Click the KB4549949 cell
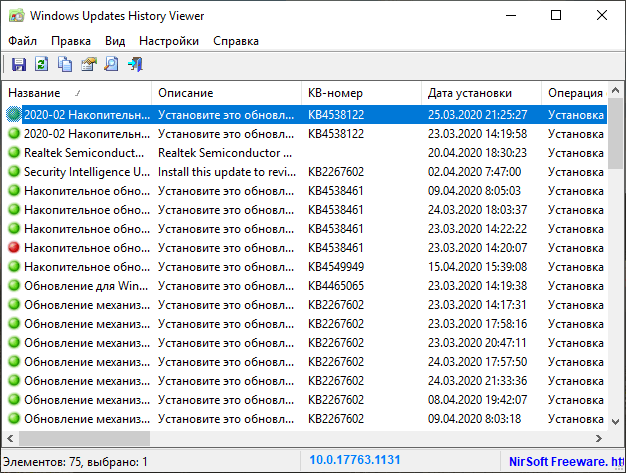 336,267
